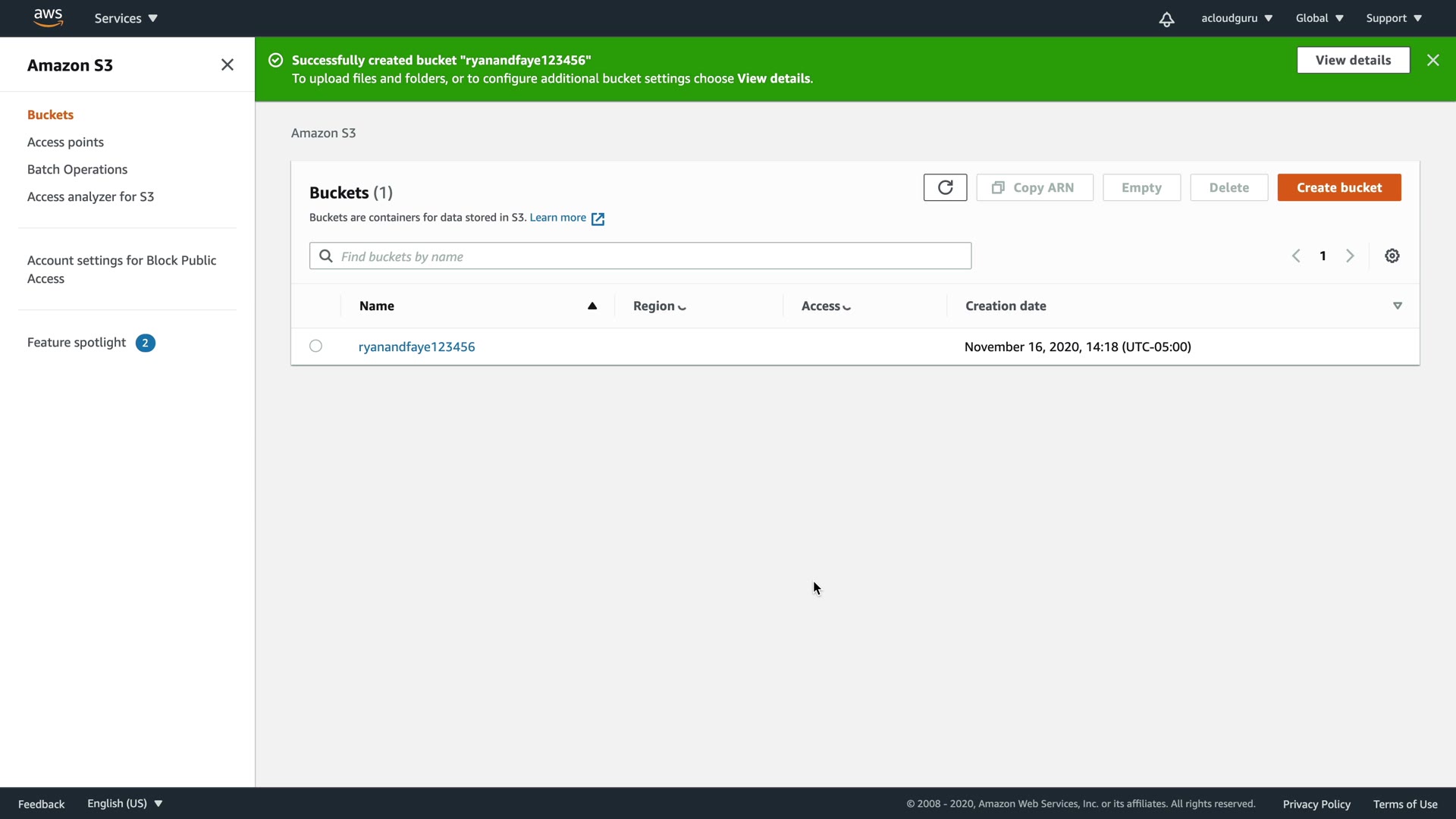Click the Learn more external link icon
1456x819 pixels.
tap(598, 218)
